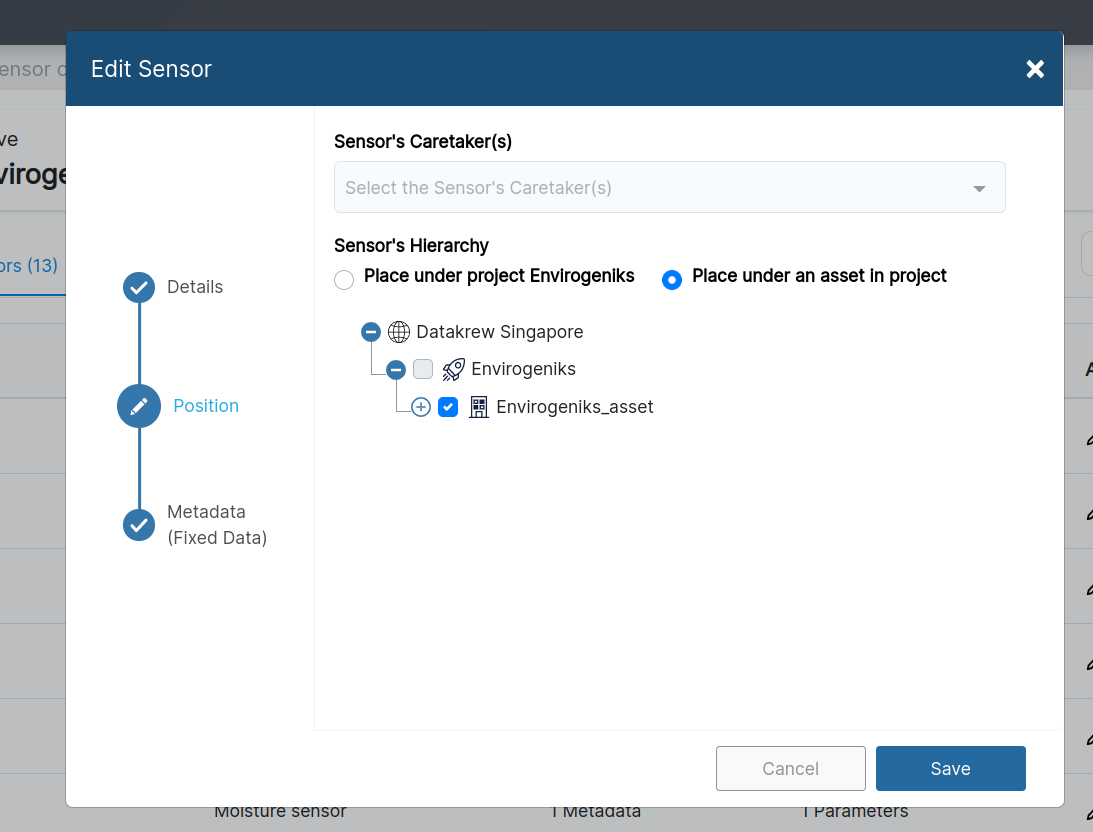1093x832 pixels.
Task: Click the rocket icon beside Envirogeniks
Action: (453, 369)
